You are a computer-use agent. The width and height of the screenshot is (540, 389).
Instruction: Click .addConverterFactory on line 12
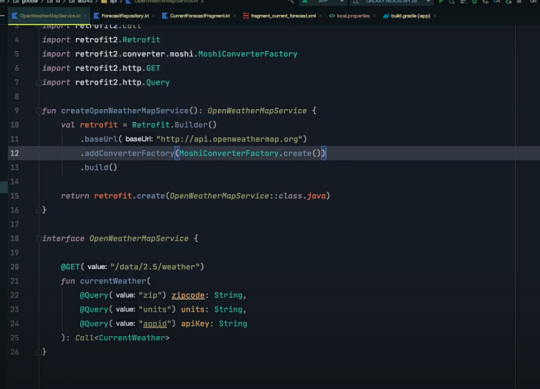coord(127,153)
